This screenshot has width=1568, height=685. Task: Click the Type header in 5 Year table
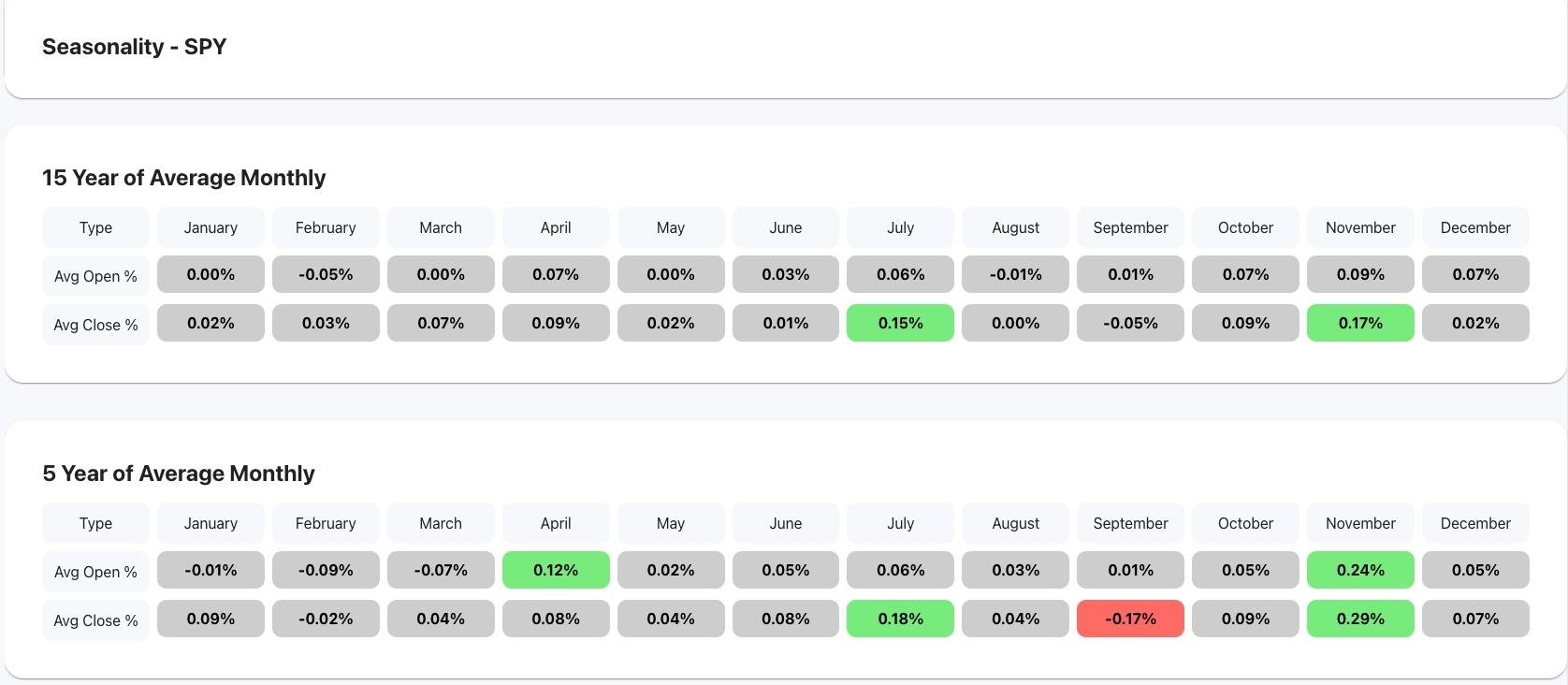point(94,523)
